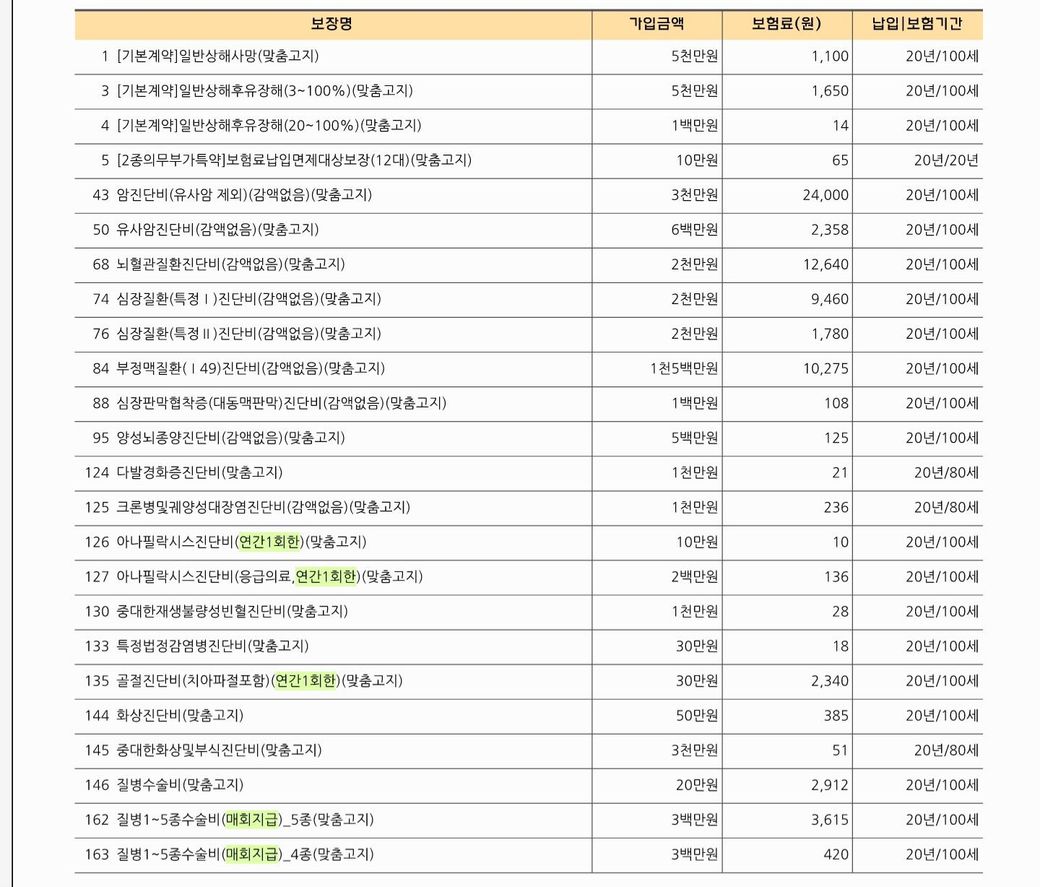This screenshot has height=887, width=1040.
Task: Click the 12,640 premium value
Action: click(x=825, y=264)
